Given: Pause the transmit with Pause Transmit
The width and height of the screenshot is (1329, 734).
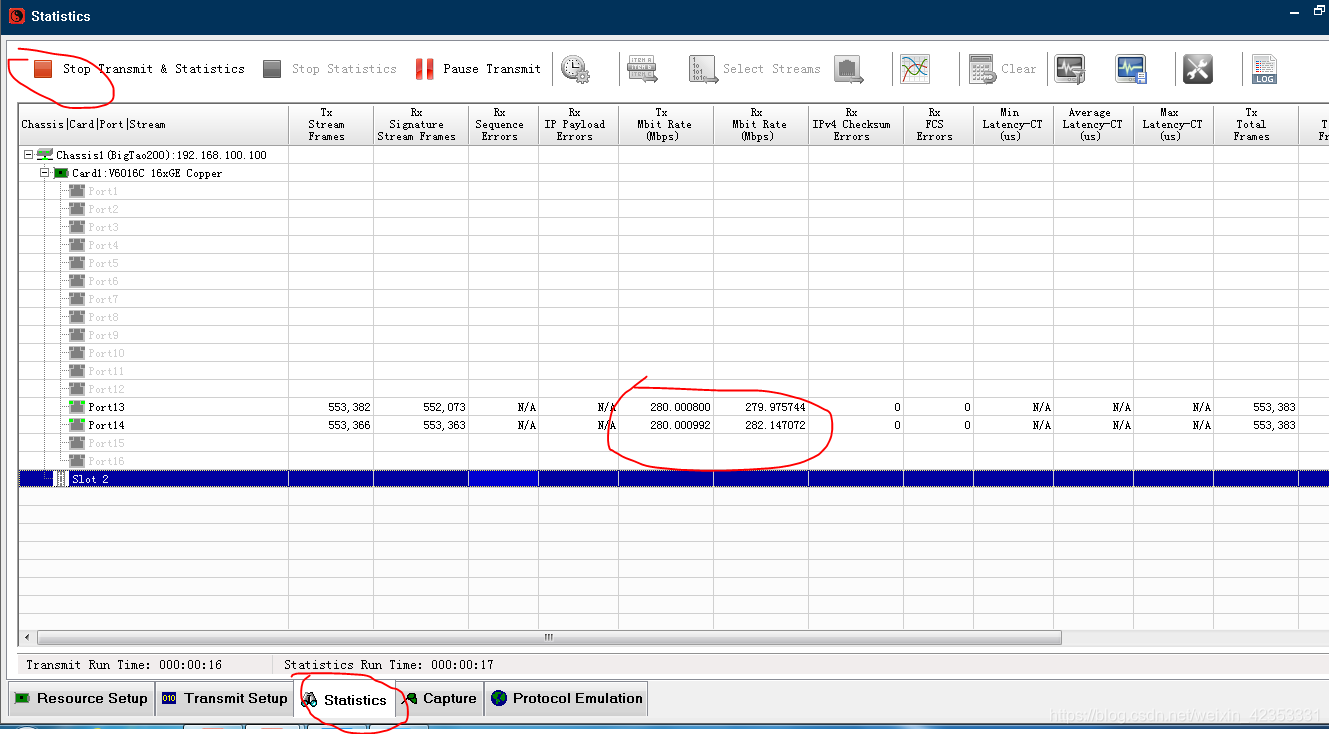Looking at the screenshot, I should pos(478,69).
